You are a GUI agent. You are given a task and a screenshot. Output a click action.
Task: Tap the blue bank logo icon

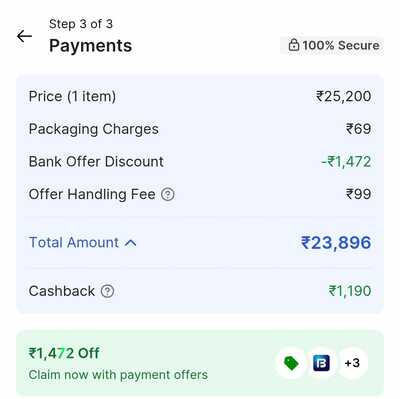(321, 363)
